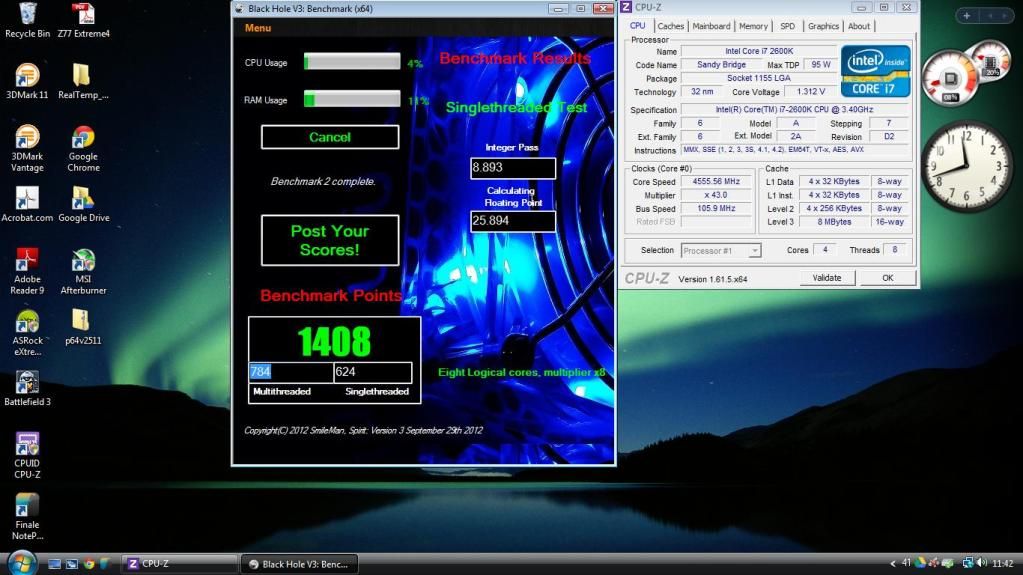Click the RAM Usage progress bar
This screenshot has height=575, width=1023.
pos(352,99)
